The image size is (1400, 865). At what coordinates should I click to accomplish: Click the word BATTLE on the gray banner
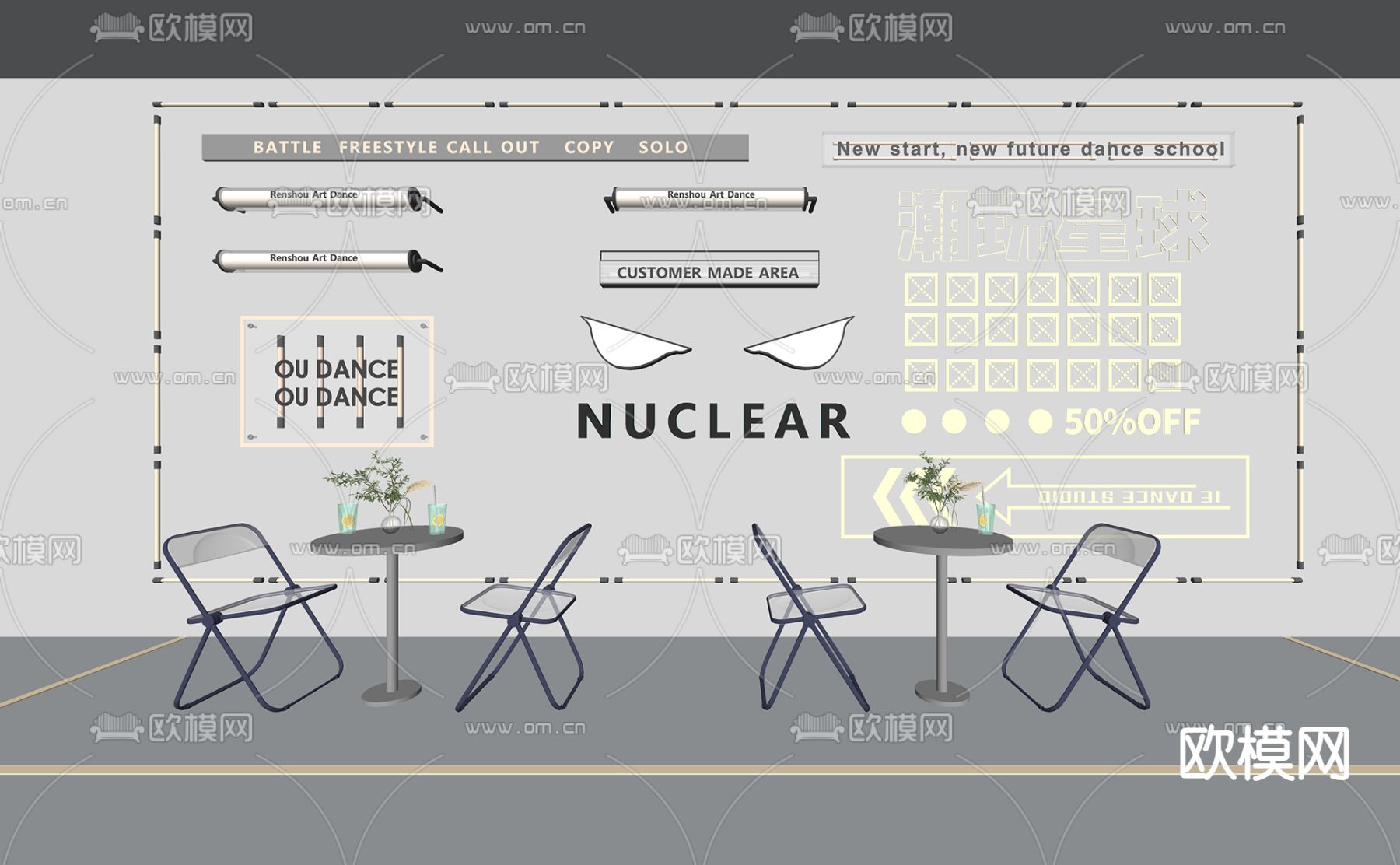pos(287,147)
